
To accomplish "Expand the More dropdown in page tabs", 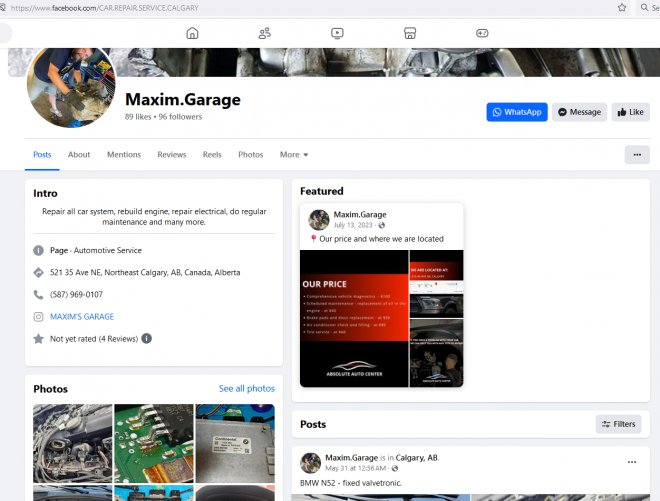I will 294,155.
